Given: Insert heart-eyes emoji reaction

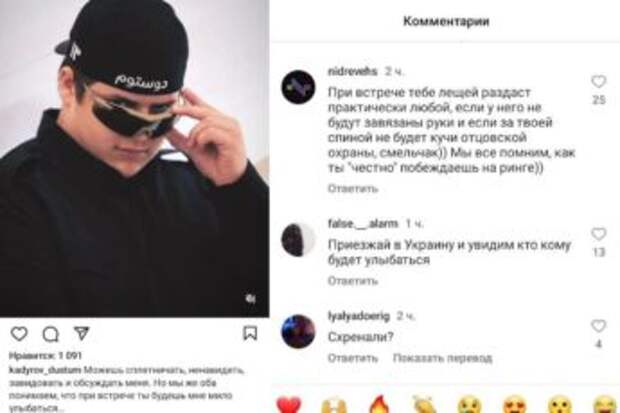Looking at the screenshot, I should pos(515,405).
